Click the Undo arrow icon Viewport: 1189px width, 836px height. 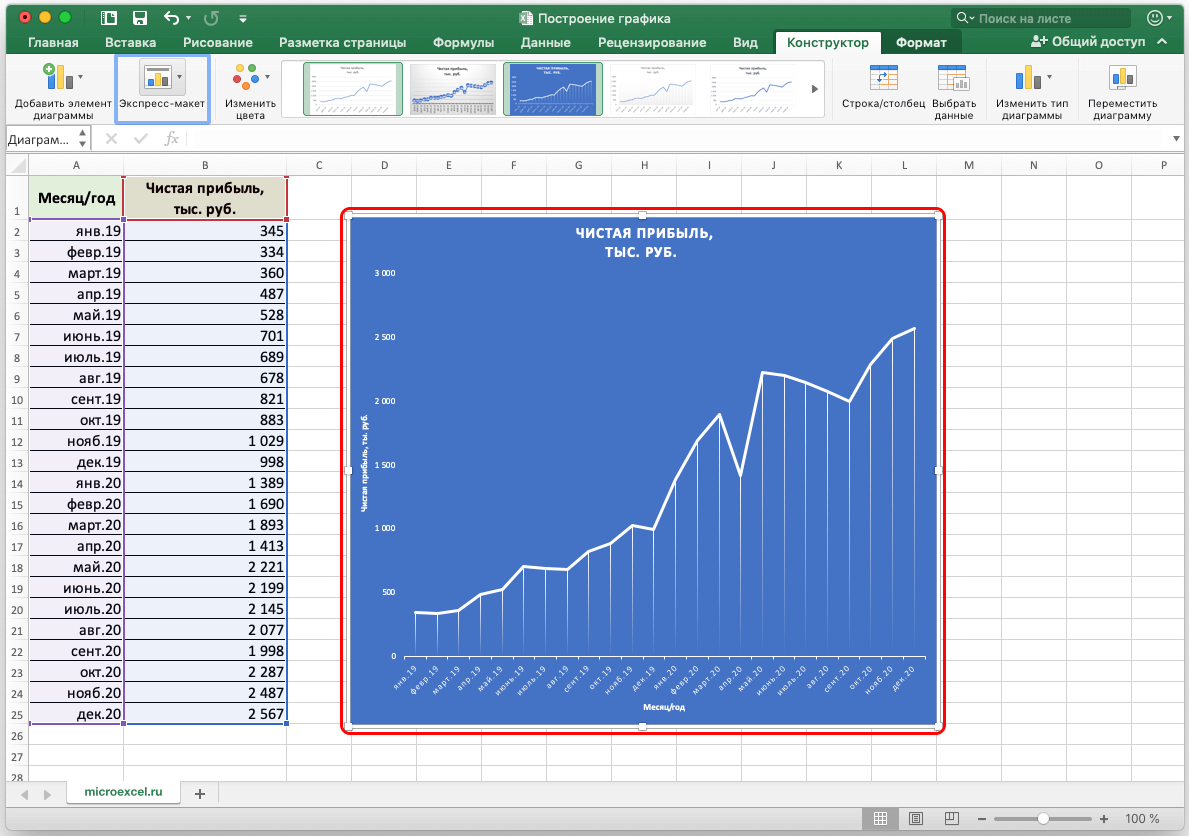[x=171, y=18]
